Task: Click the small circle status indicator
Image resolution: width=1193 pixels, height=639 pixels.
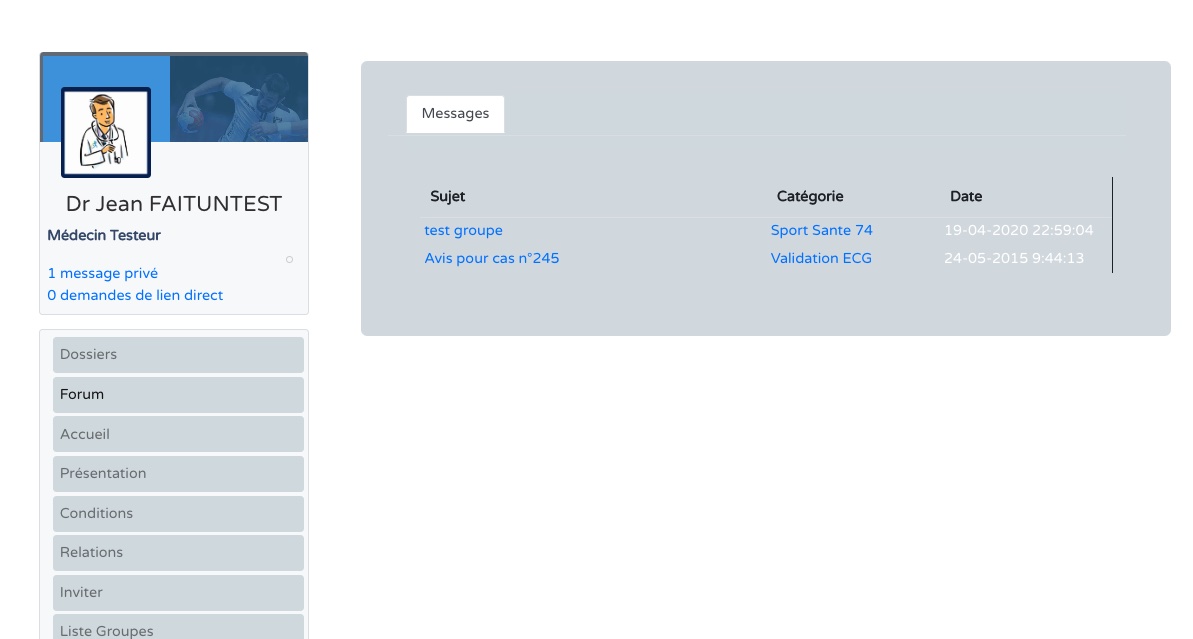Action: (289, 259)
